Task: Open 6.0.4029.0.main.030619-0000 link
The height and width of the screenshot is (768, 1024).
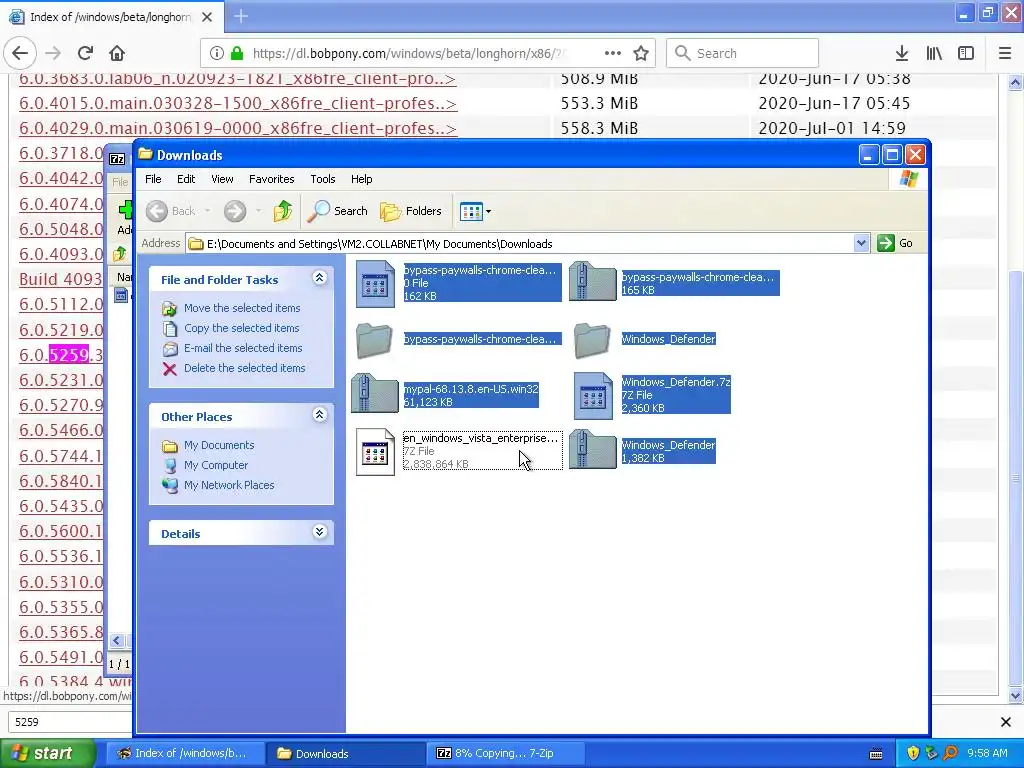Action: [x=238, y=128]
